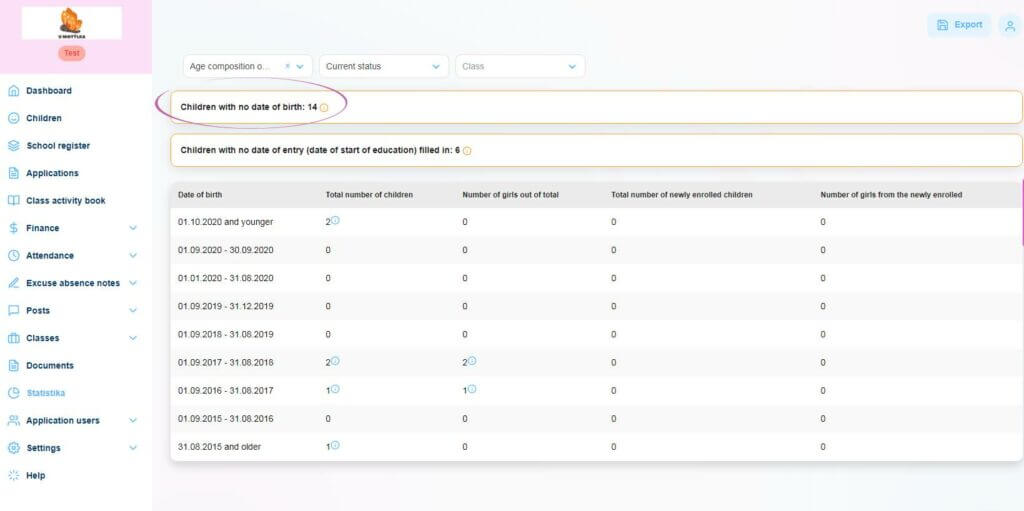Image resolution: width=1024 pixels, height=511 pixels.
Task: Click the info icon for no date of birth
Action: pos(324,108)
